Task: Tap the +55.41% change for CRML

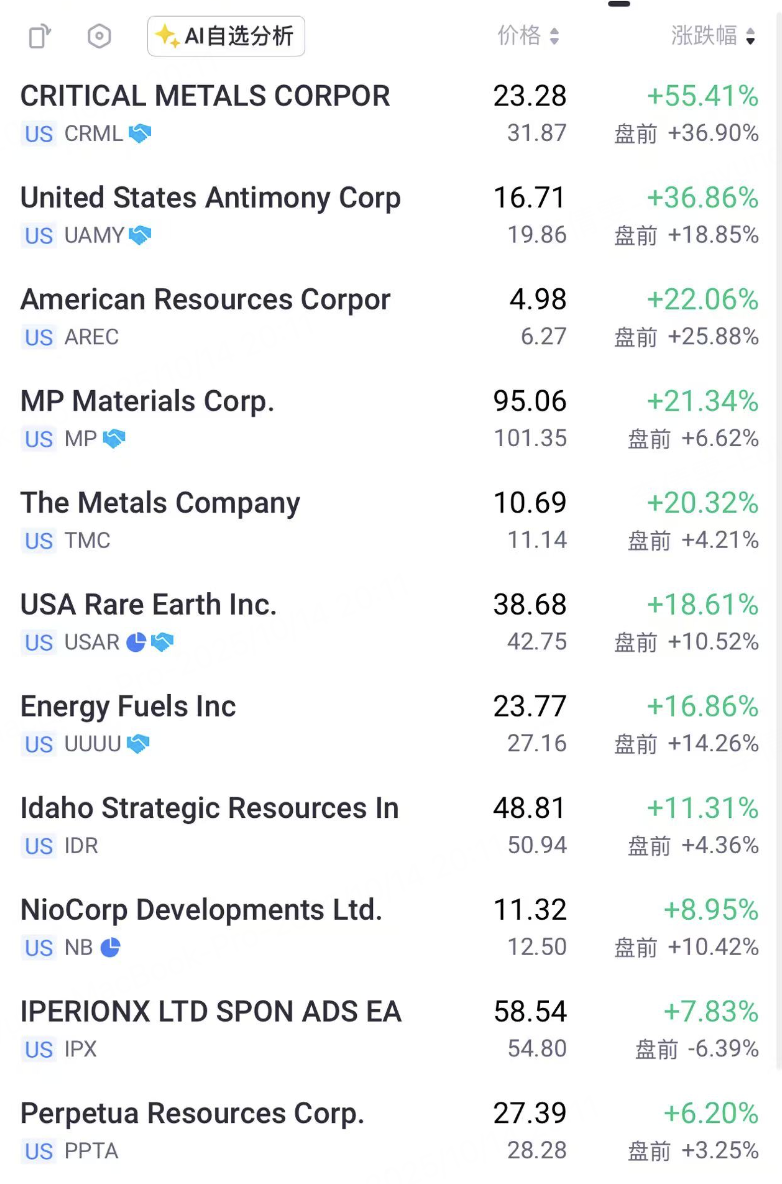Action: (x=703, y=96)
